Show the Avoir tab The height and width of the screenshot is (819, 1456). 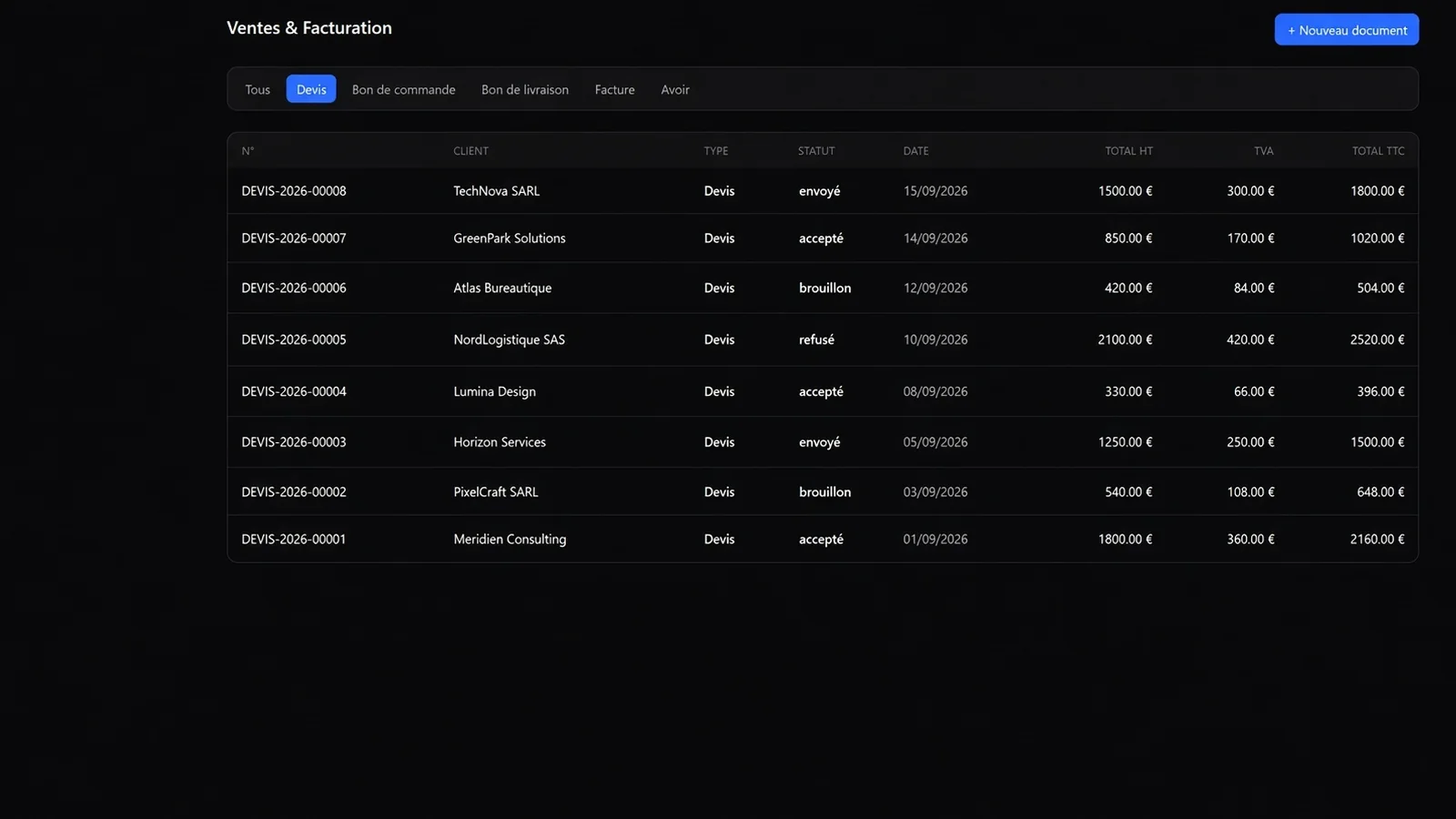click(x=675, y=89)
